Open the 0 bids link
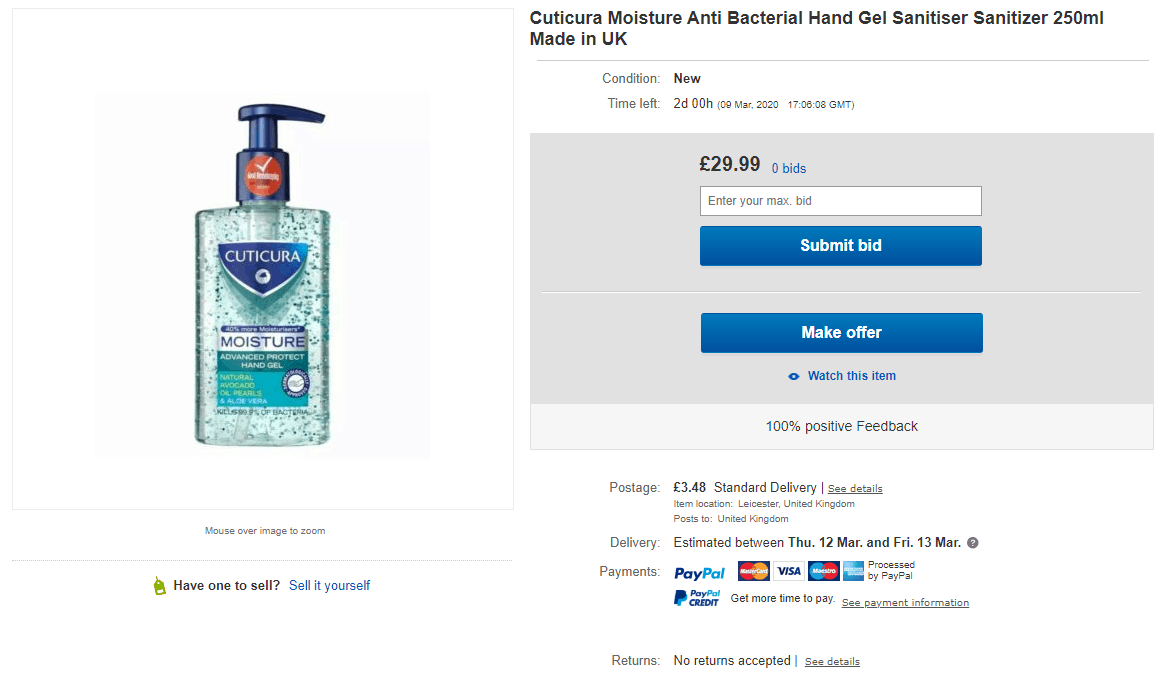The width and height of the screenshot is (1168, 692). point(788,169)
